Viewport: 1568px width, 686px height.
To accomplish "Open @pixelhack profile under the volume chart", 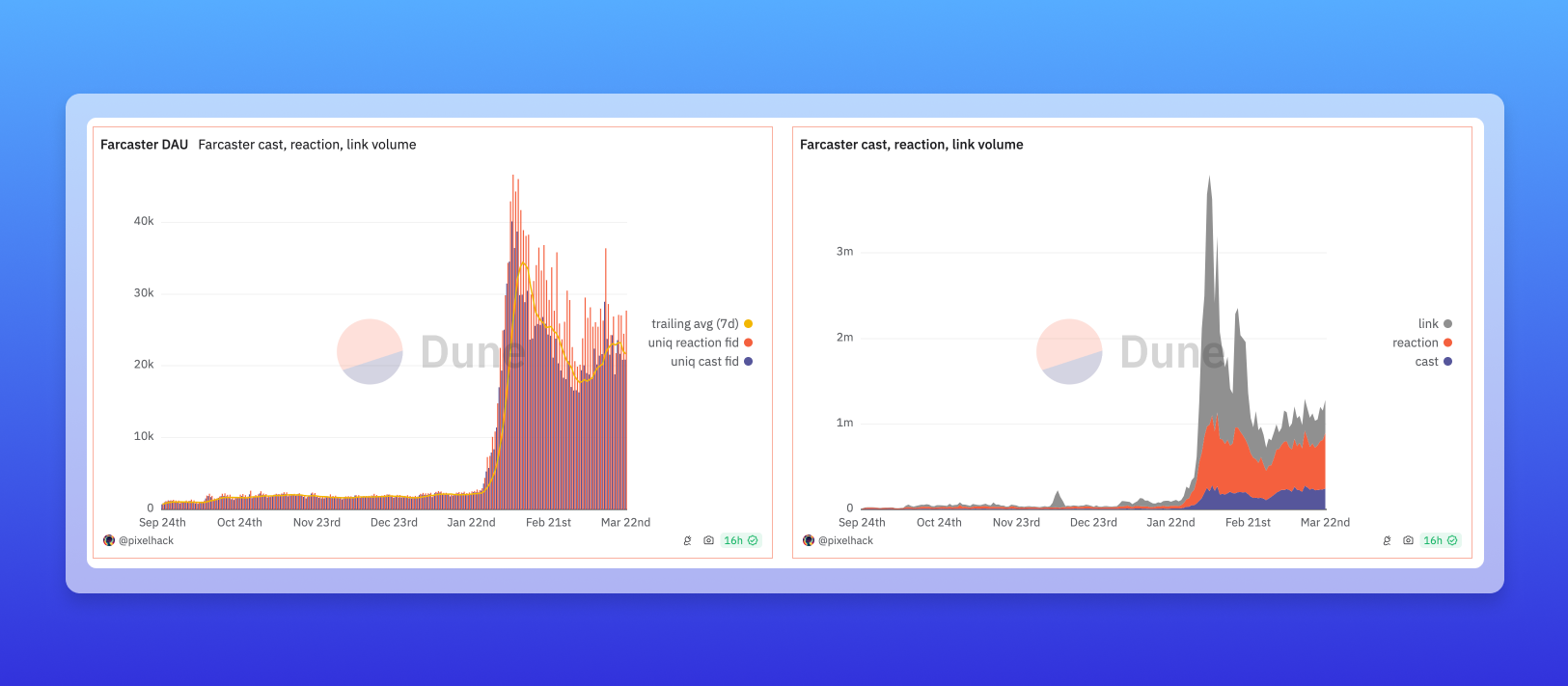I will (845, 541).
